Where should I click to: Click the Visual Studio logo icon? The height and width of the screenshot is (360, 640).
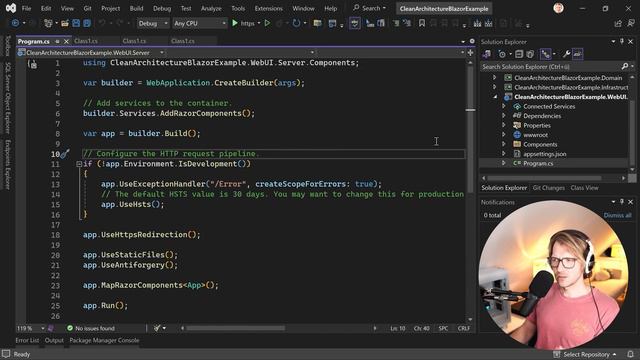click(11, 8)
